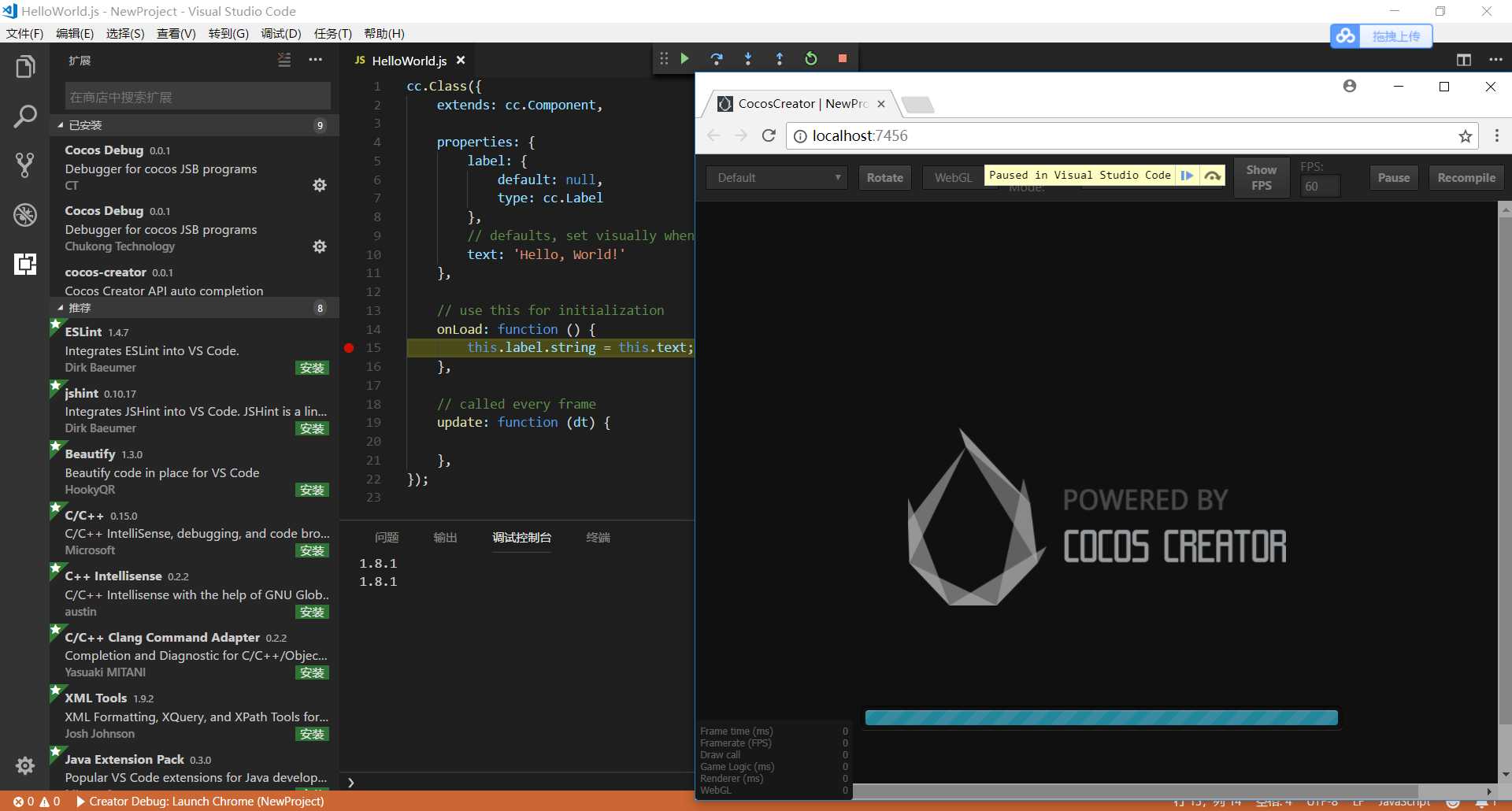1512x811 pixels.
Task: Click the Recompile button
Action: tap(1466, 178)
